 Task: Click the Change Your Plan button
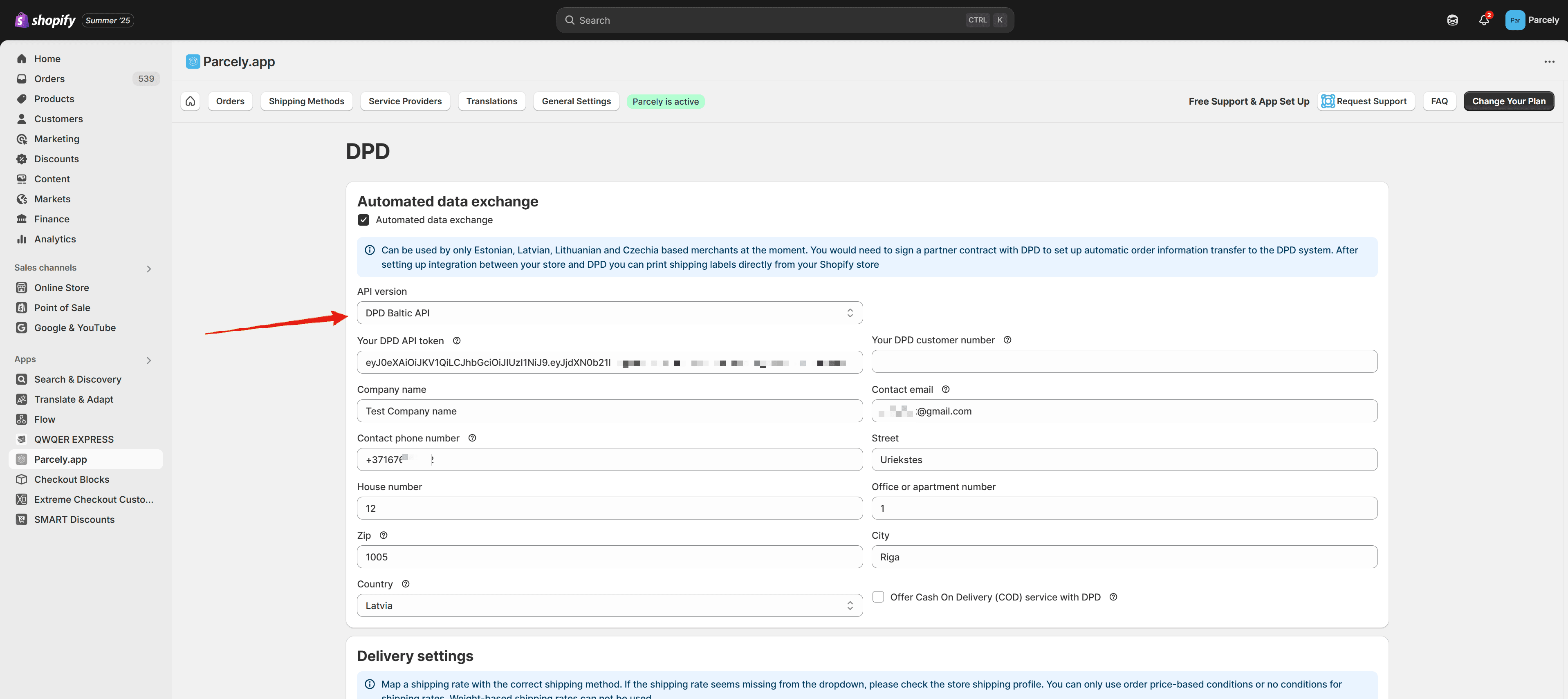coord(1508,101)
